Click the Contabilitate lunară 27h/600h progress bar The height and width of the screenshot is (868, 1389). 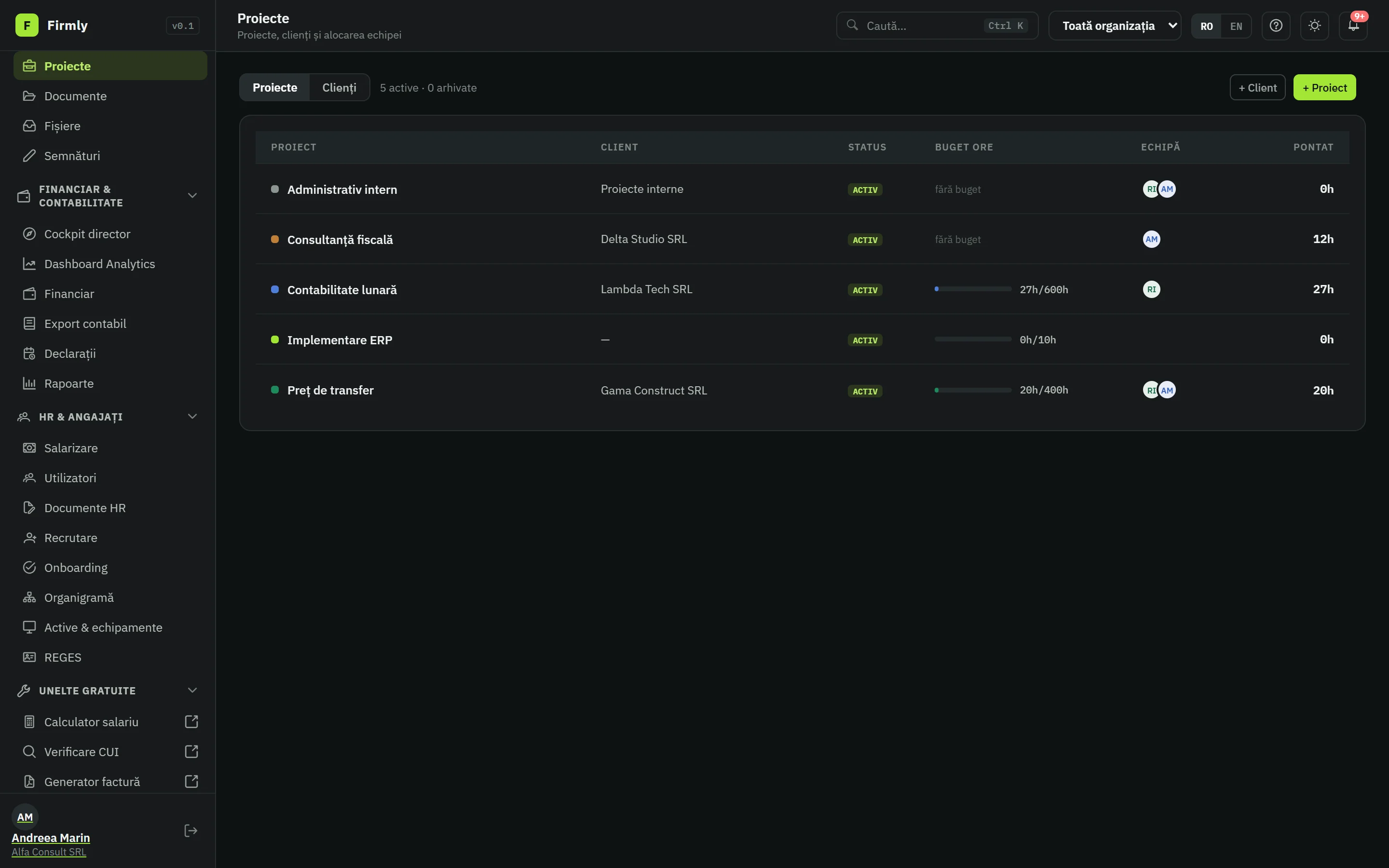[973, 289]
